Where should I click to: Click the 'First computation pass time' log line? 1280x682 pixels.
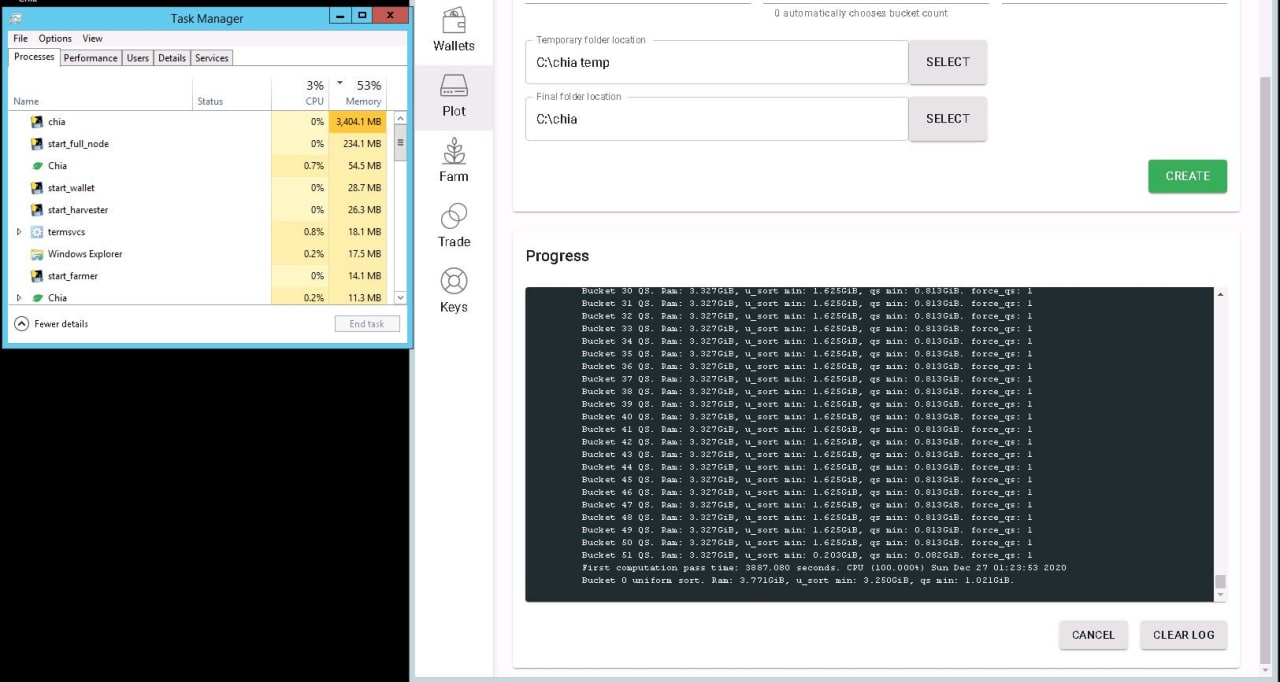824,568
